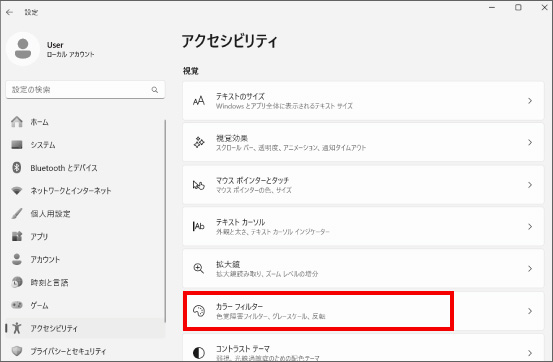Screen dimensions: 553x362
Task: Click the カラー フィルター palette icon
Action: [x=199, y=311]
